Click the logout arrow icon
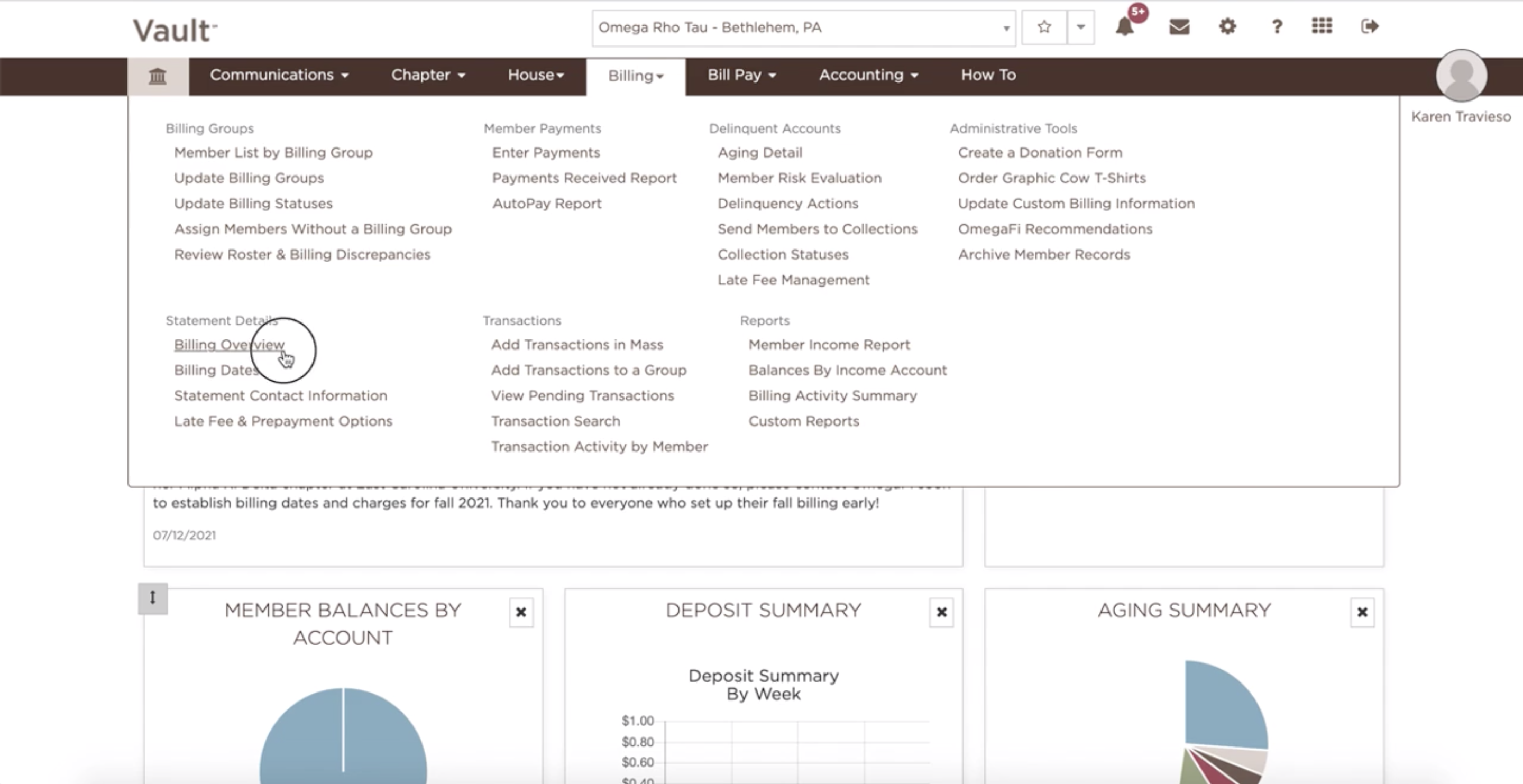Image resolution: width=1523 pixels, height=784 pixels. click(1369, 26)
